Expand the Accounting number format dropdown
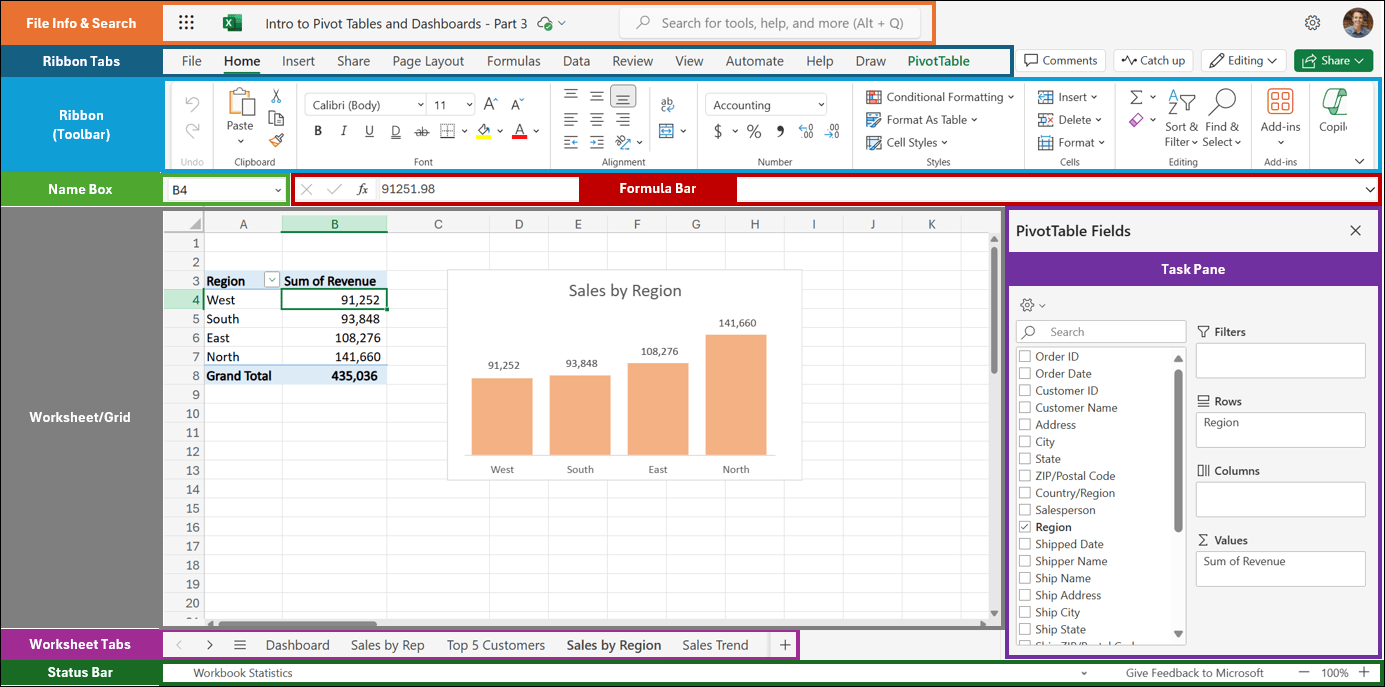This screenshot has height=687, width=1385. (x=821, y=105)
